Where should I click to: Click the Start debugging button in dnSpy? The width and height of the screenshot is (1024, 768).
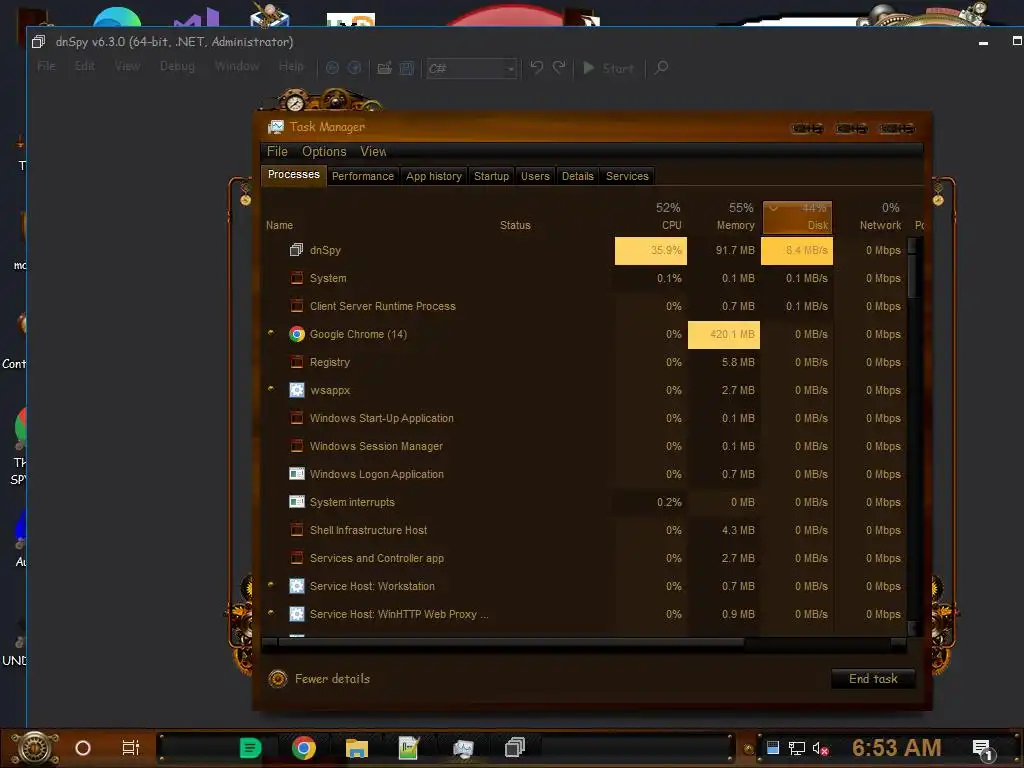click(608, 68)
